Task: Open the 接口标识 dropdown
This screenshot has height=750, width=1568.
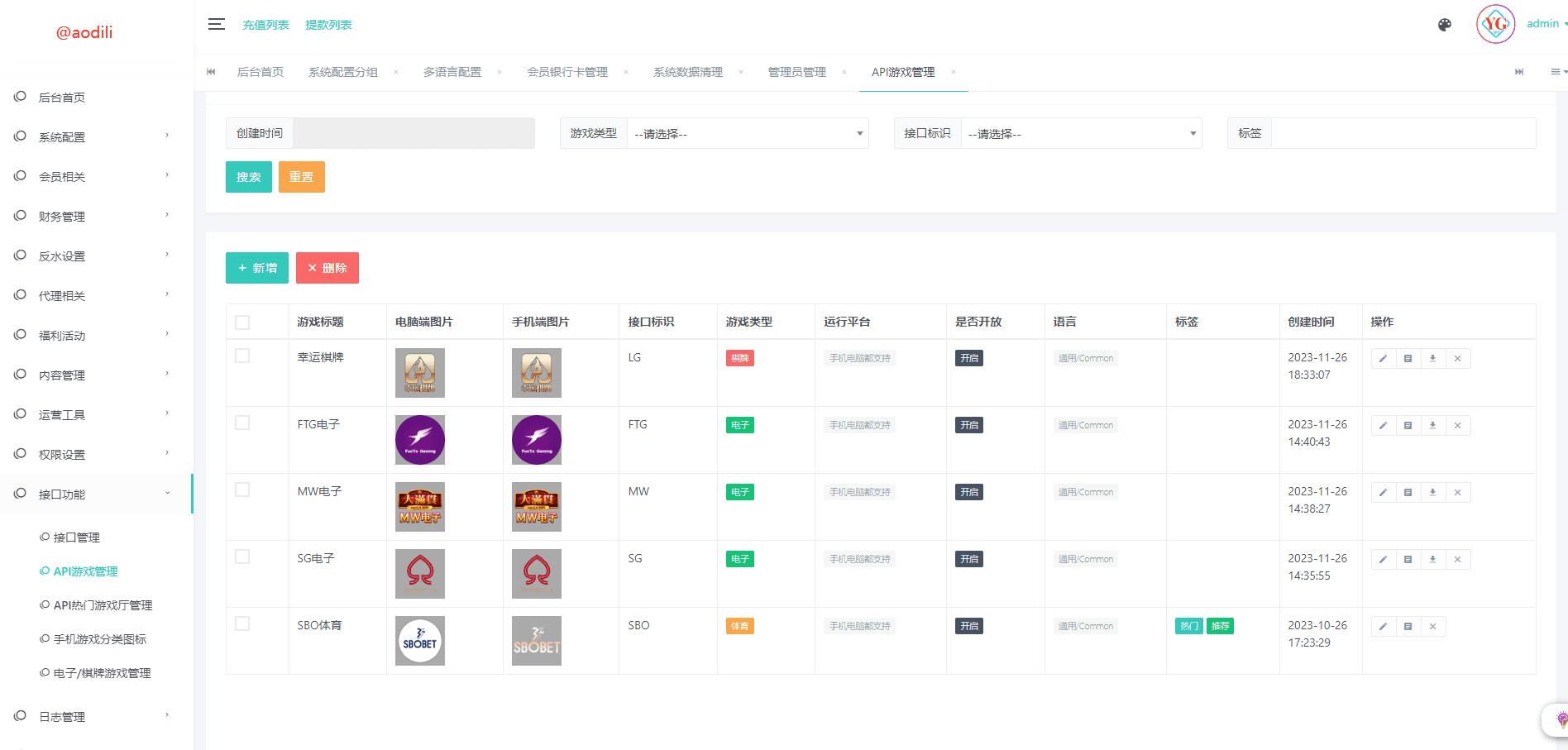Action: [1081, 134]
